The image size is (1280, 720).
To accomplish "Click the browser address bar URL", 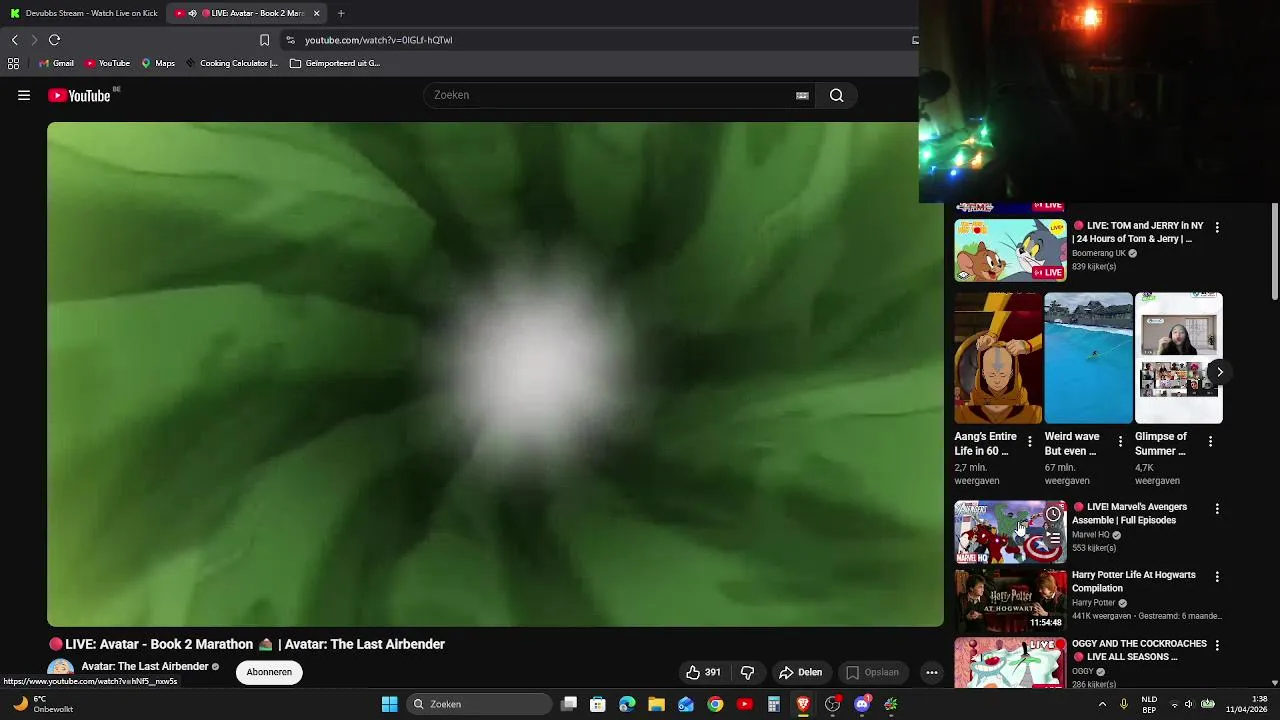I will pos(378,40).
